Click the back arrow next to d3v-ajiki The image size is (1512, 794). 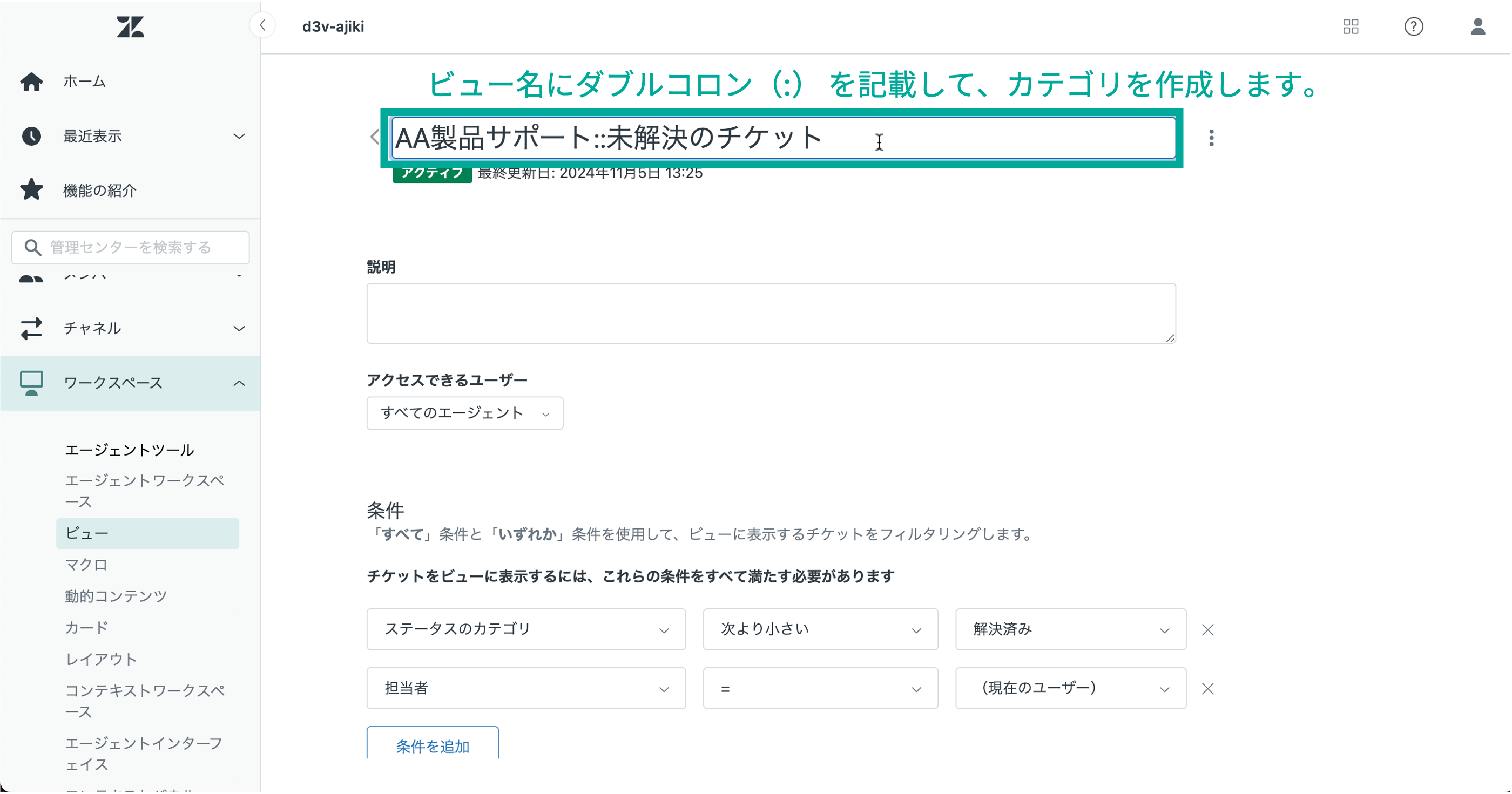click(x=262, y=25)
